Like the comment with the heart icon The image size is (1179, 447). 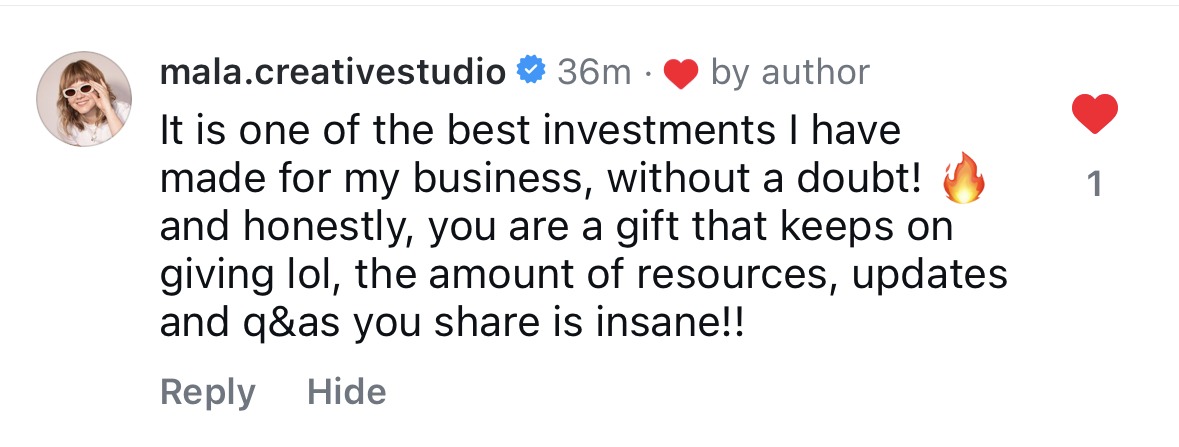click(x=1094, y=114)
